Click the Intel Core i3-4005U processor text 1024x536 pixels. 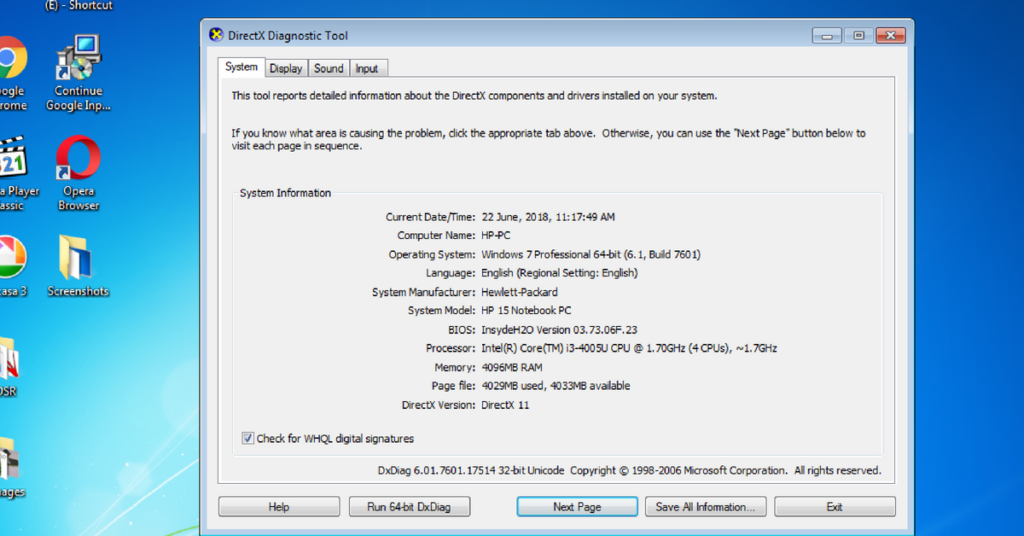coord(629,349)
